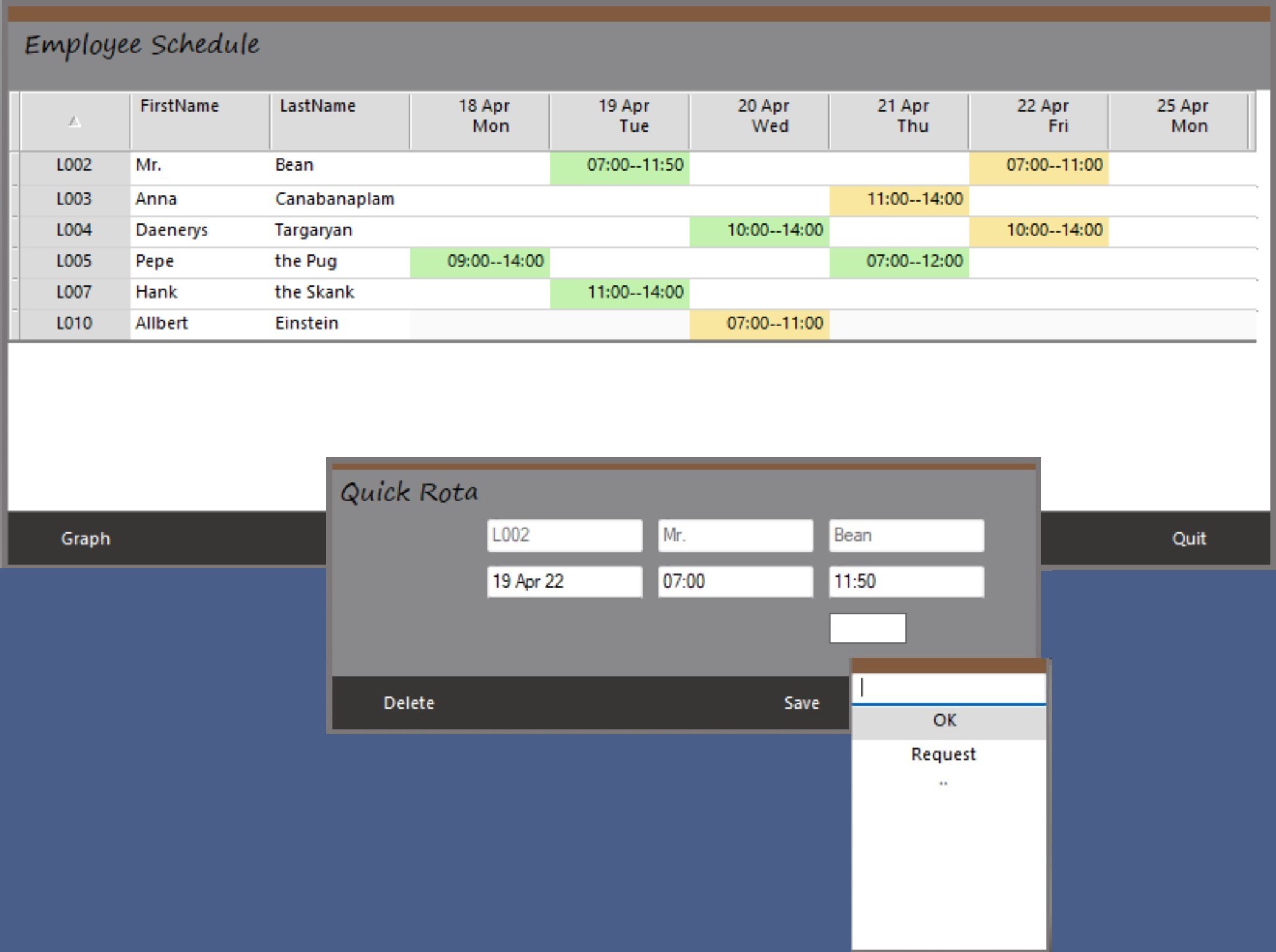Select row header L010

click(x=74, y=323)
